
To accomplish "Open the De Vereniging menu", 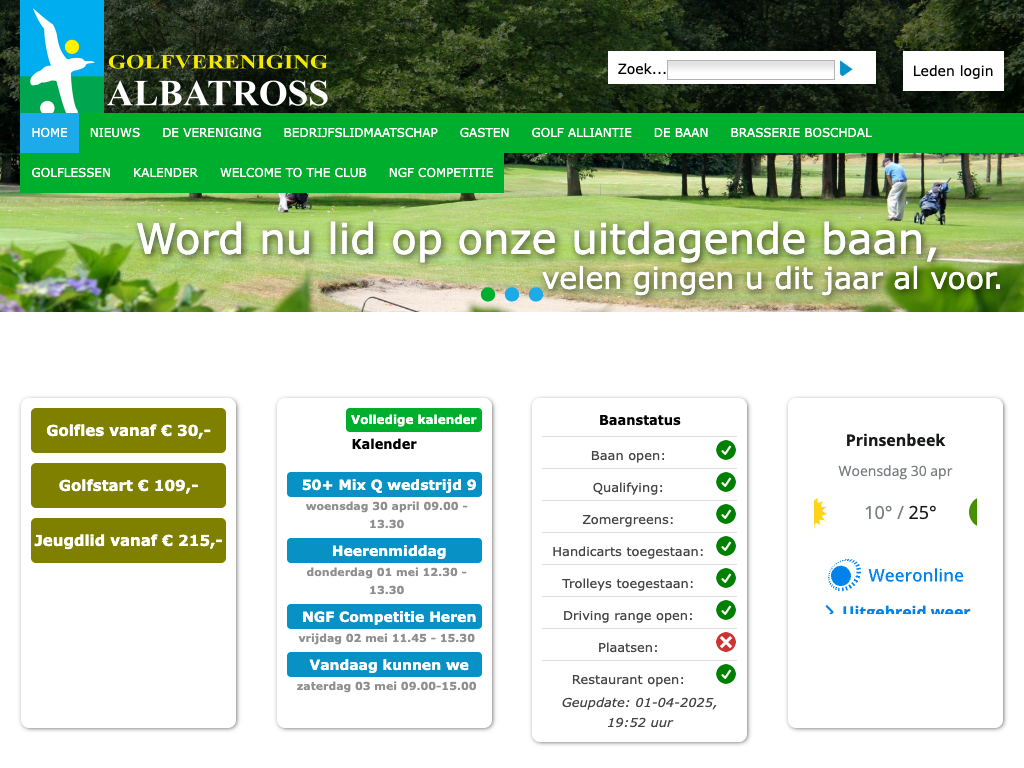I will tap(212, 133).
